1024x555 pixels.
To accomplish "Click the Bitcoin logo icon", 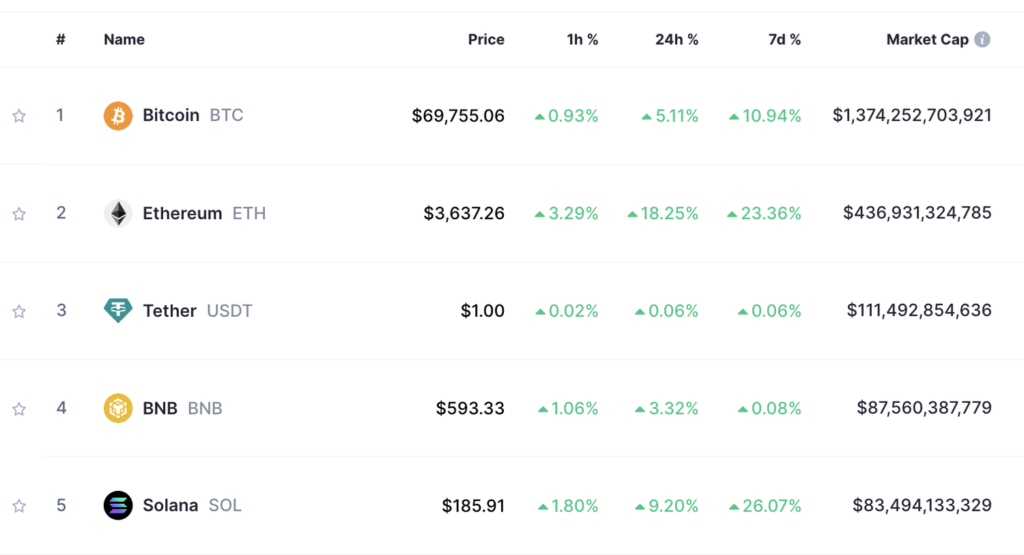I will 118,116.
